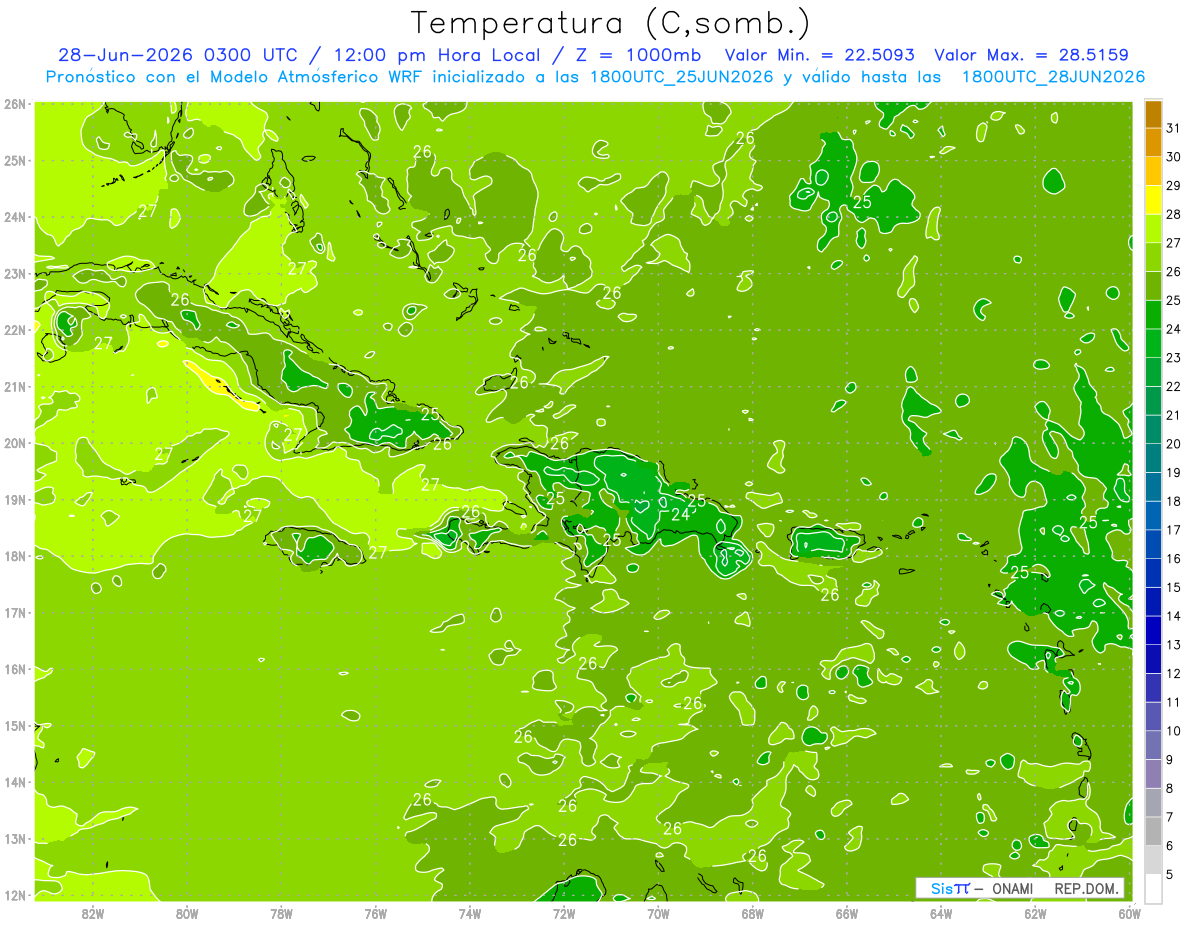Click the longitude axis label '60W'

point(1129,913)
